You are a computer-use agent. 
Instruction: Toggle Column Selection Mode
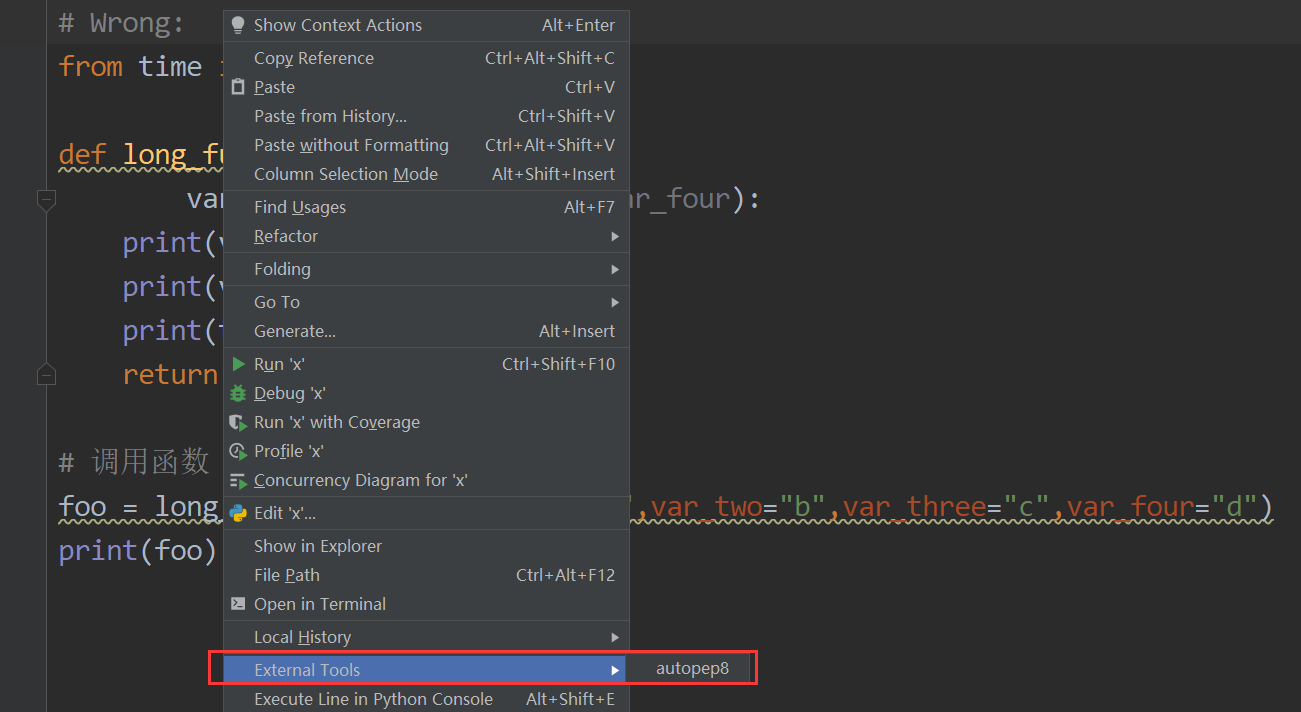coord(426,174)
